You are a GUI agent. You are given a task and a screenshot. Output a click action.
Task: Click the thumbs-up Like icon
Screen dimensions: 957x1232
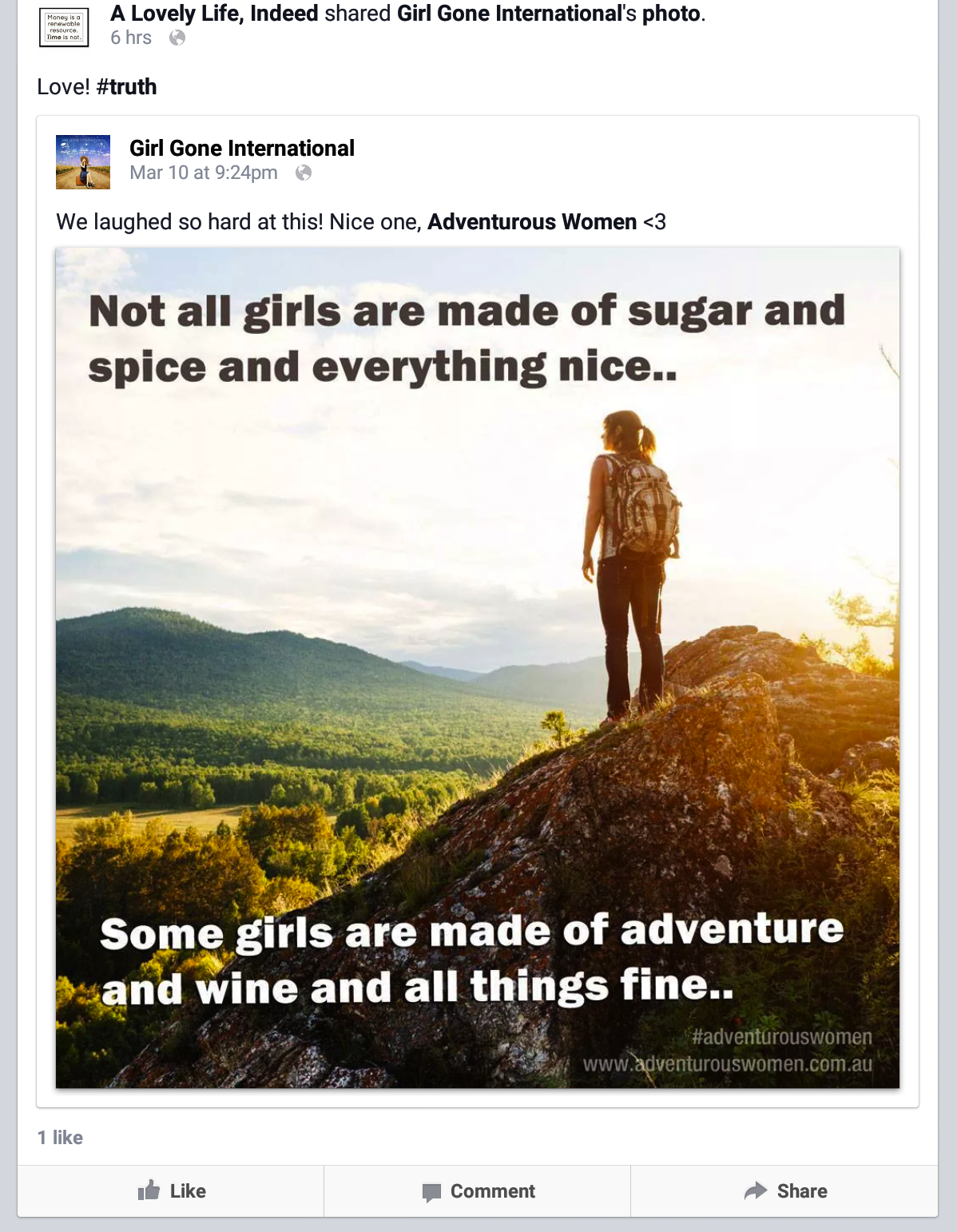click(x=149, y=1190)
